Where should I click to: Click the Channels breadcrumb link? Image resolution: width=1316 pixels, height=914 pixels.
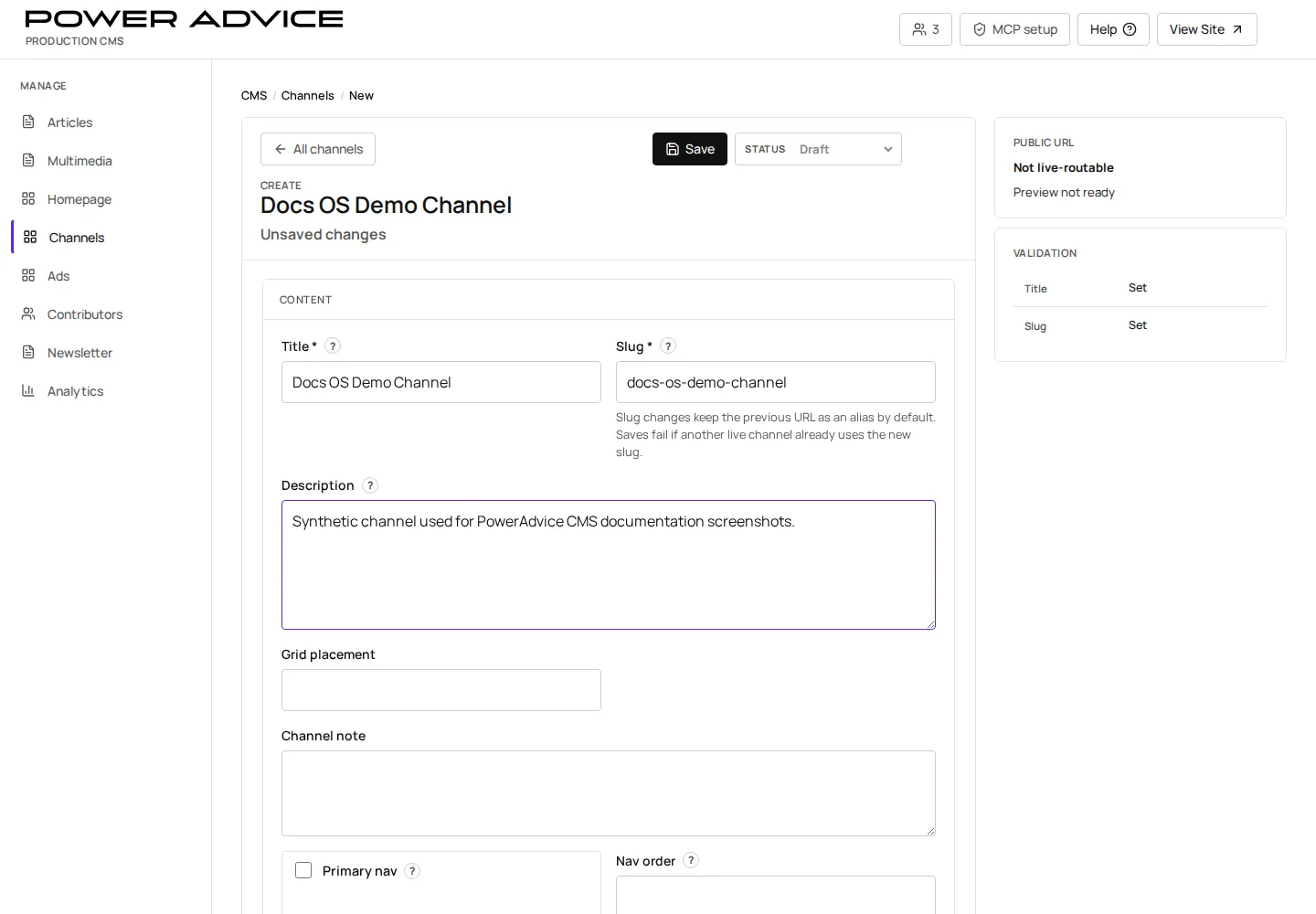click(308, 95)
